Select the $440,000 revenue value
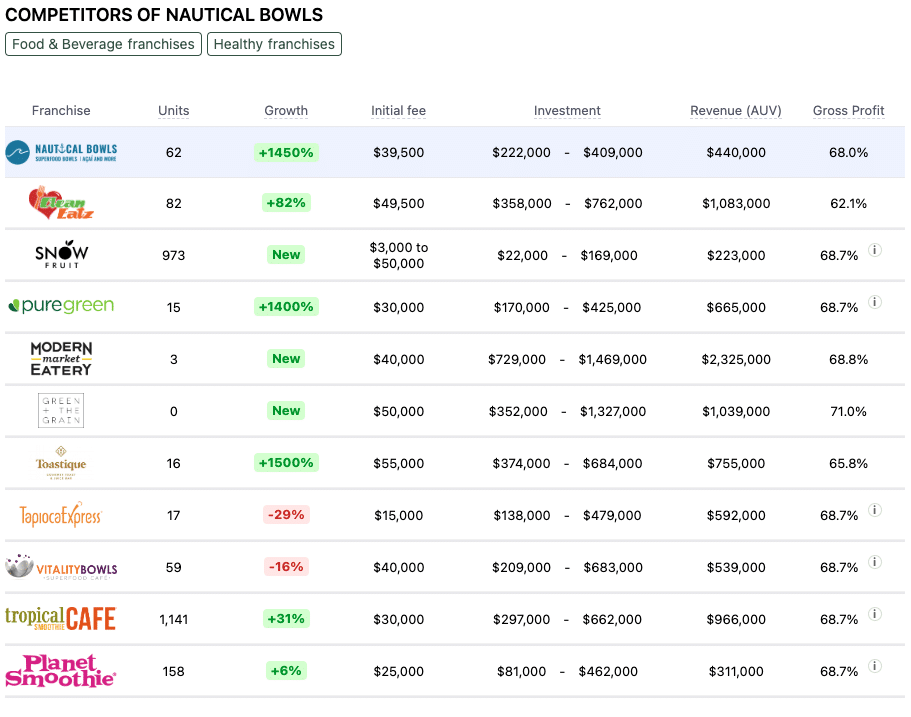This screenshot has height=717, width=911. 736,152
